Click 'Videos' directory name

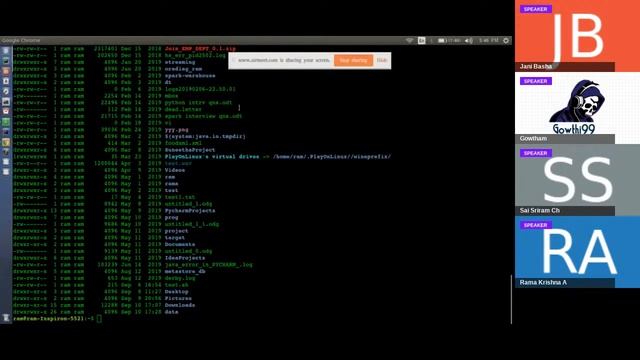(x=175, y=170)
